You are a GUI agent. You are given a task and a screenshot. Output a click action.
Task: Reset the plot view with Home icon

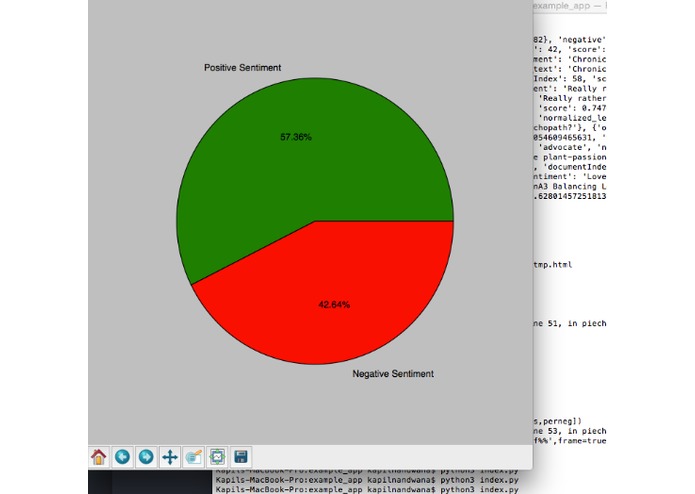point(98,457)
